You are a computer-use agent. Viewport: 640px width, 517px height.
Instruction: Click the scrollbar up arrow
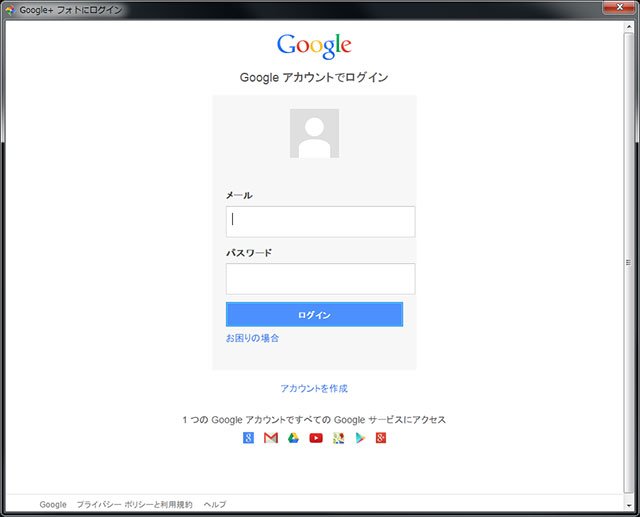629,27
